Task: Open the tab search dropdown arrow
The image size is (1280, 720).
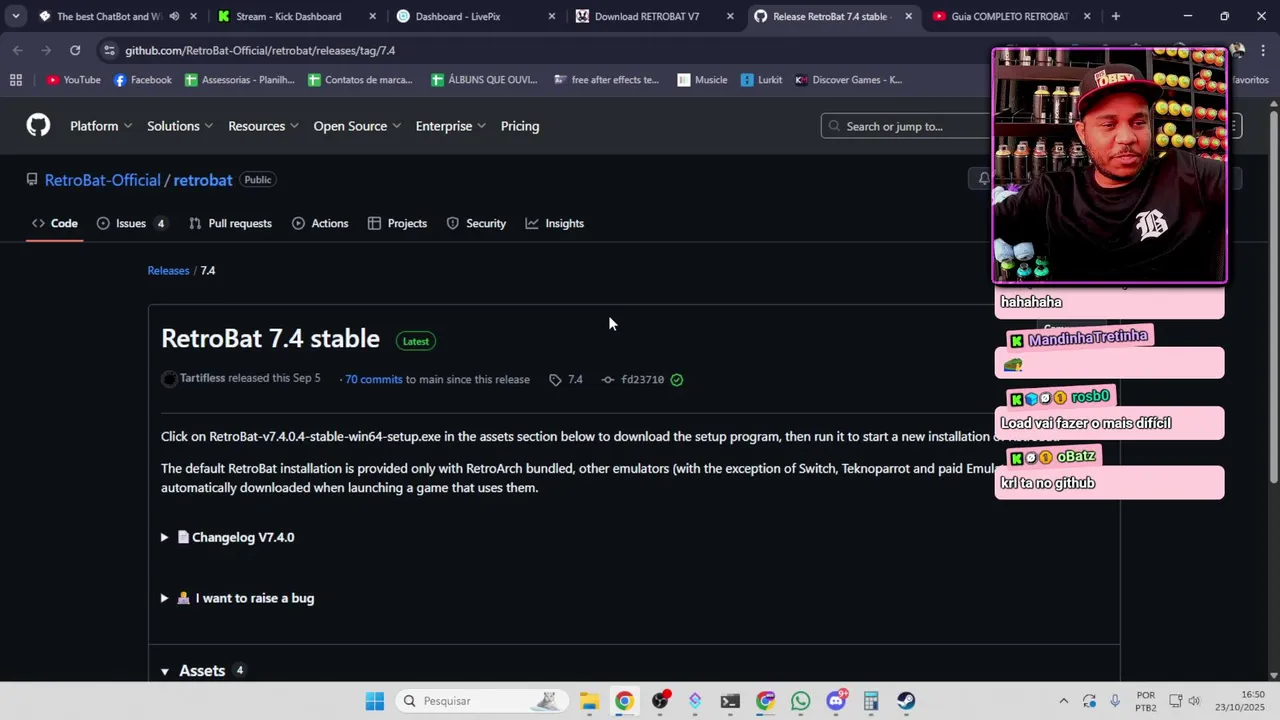Action: click(x=15, y=16)
